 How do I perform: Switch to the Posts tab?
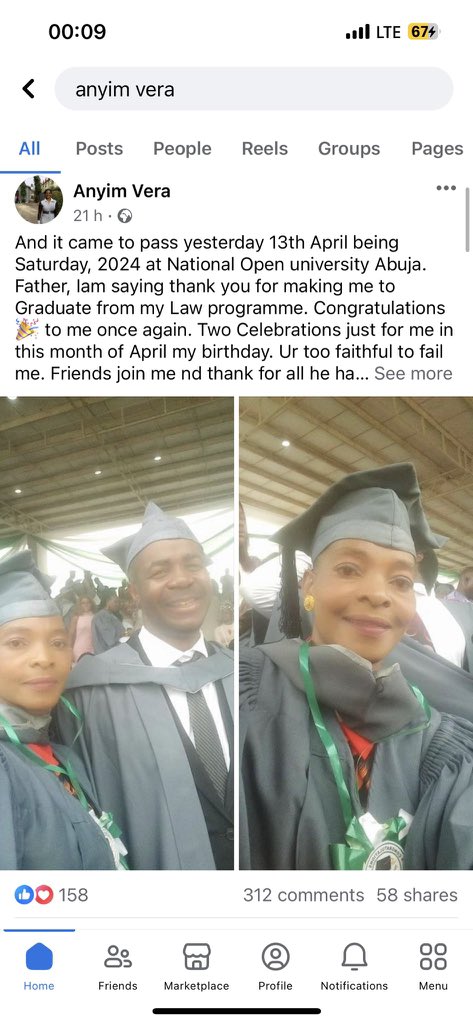tap(99, 149)
